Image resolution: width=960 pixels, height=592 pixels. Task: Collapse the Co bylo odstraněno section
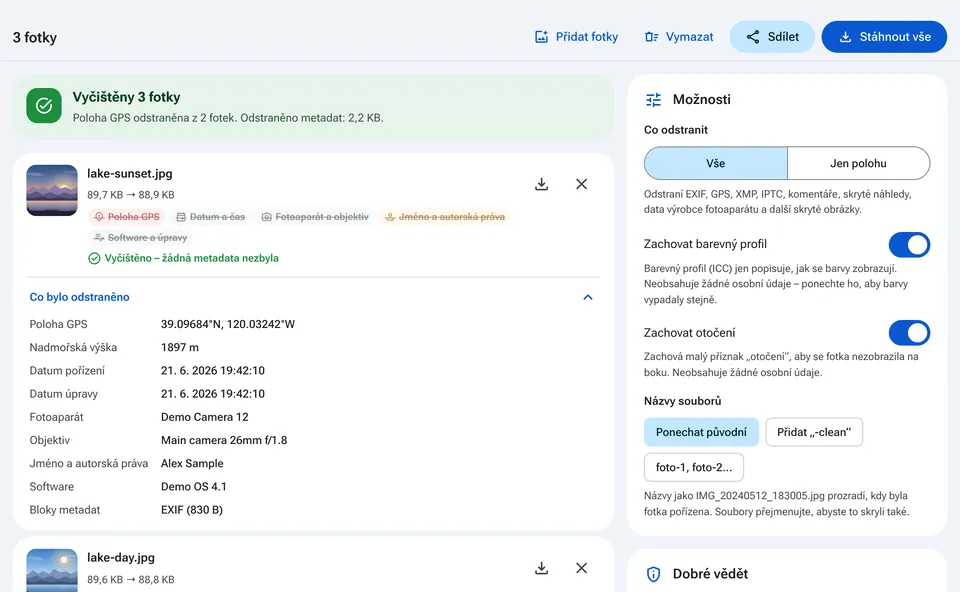312,298
